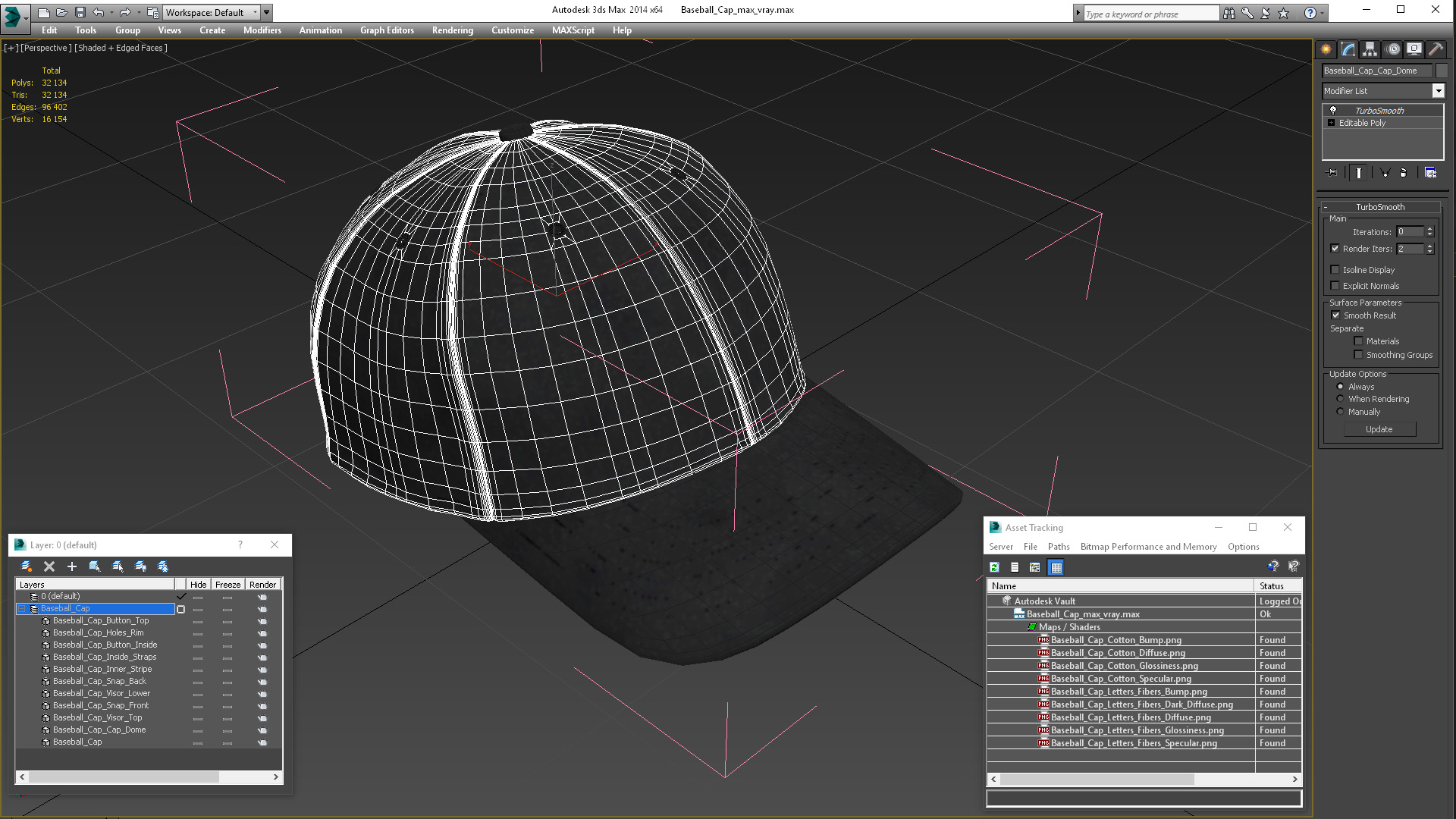Open the MAXScript menu
Image resolution: width=1456 pixels, height=819 pixels.
[x=573, y=30]
